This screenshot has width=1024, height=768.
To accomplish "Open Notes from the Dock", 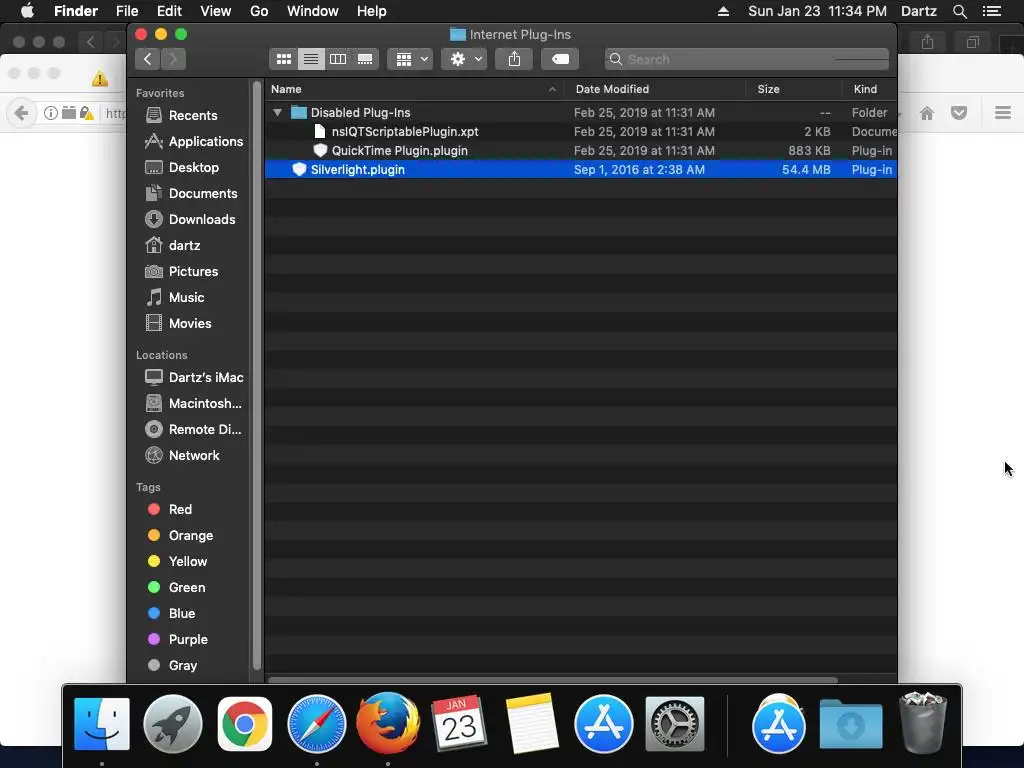I will pyautogui.click(x=532, y=724).
